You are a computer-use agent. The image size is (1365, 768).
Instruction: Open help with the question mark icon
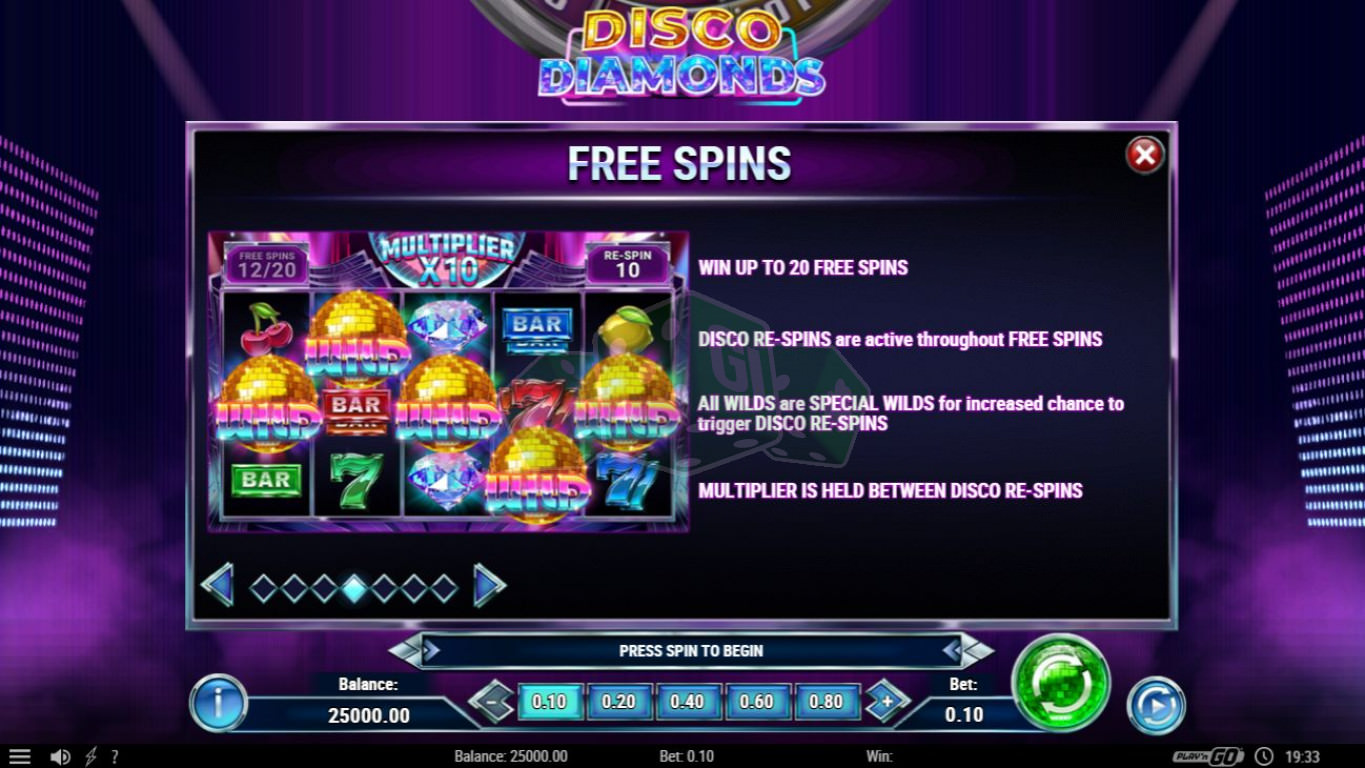point(115,757)
